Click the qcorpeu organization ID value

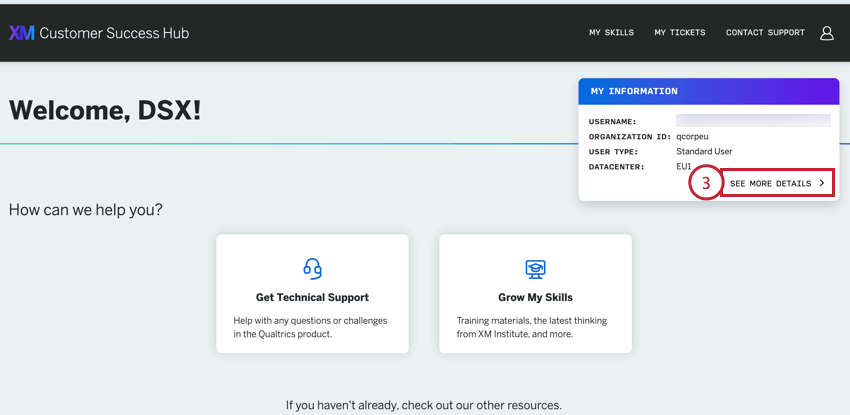point(692,137)
